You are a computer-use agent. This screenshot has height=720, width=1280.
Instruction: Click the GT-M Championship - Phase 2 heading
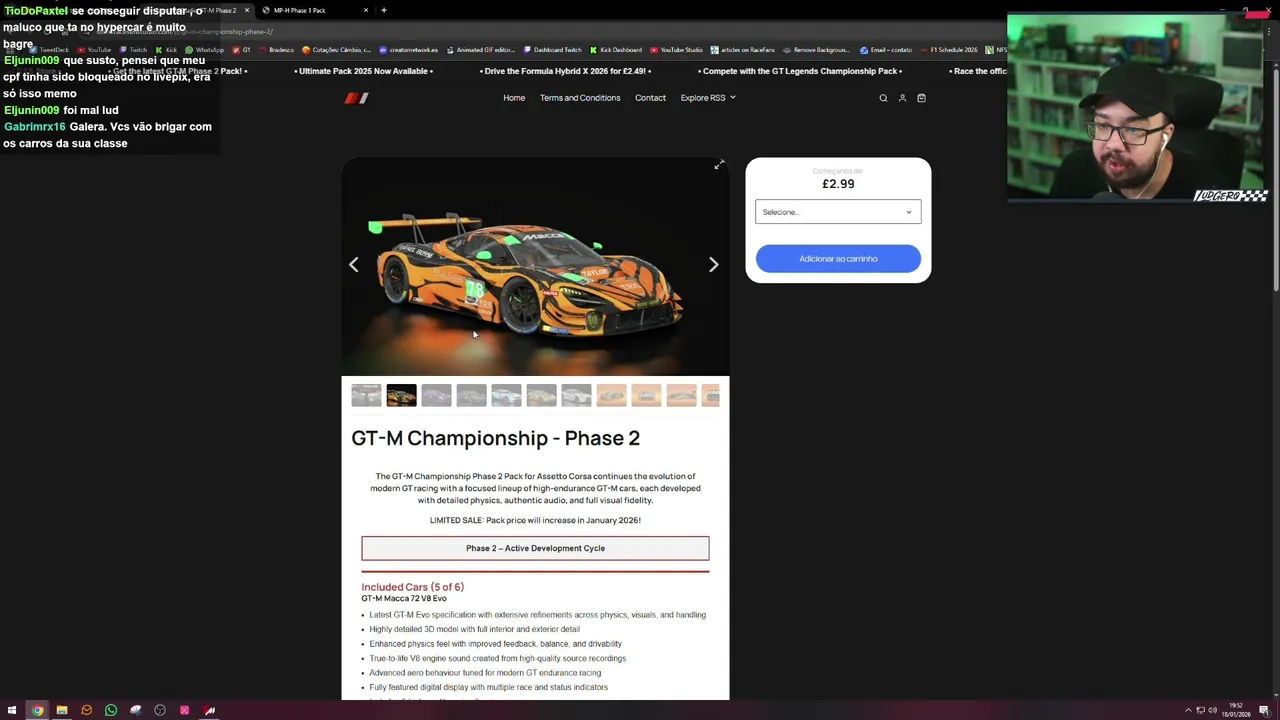(495, 438)
